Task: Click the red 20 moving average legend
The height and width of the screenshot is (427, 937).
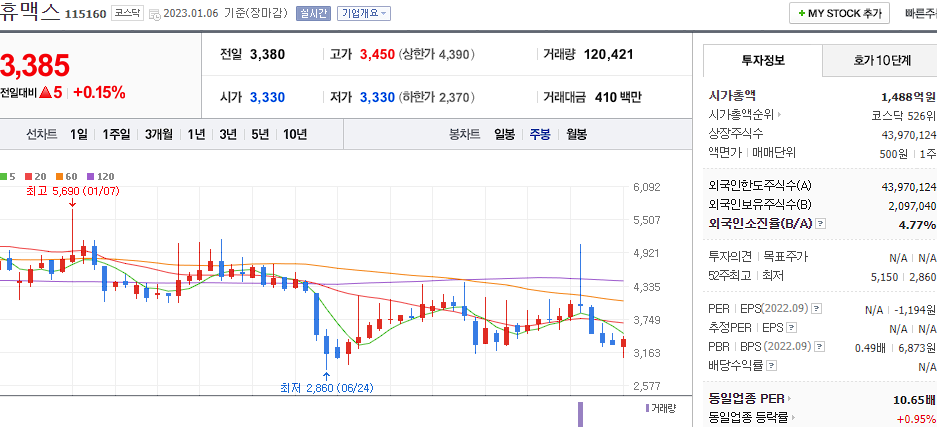Action: [36, 176]
